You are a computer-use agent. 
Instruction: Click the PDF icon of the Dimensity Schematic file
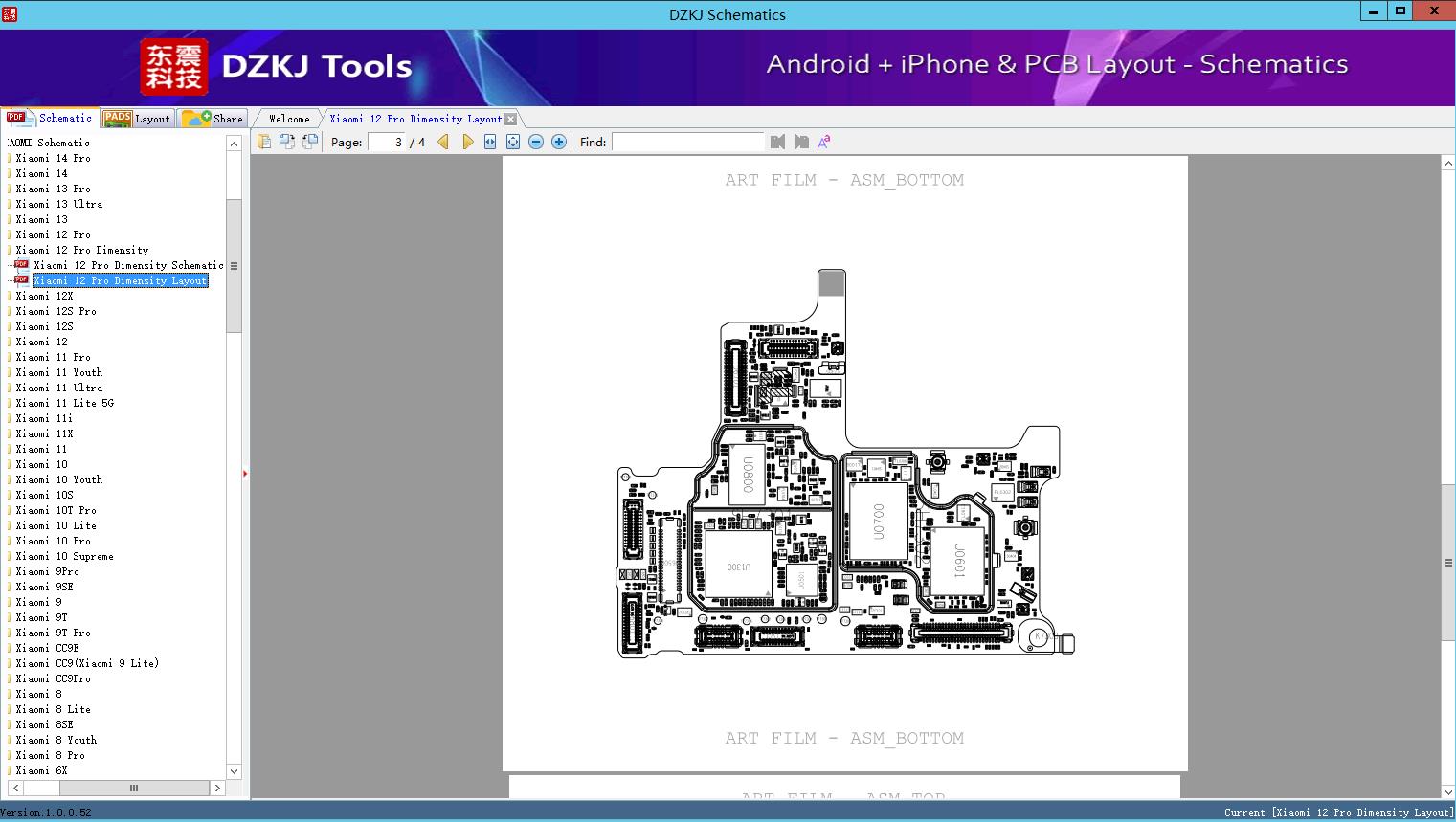(21, 265)
